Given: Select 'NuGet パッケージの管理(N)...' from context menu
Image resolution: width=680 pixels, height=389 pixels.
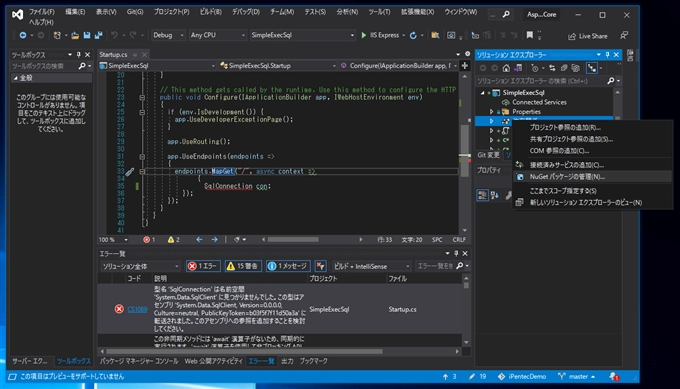Looking at the screenshot, I should coord(592,177).
